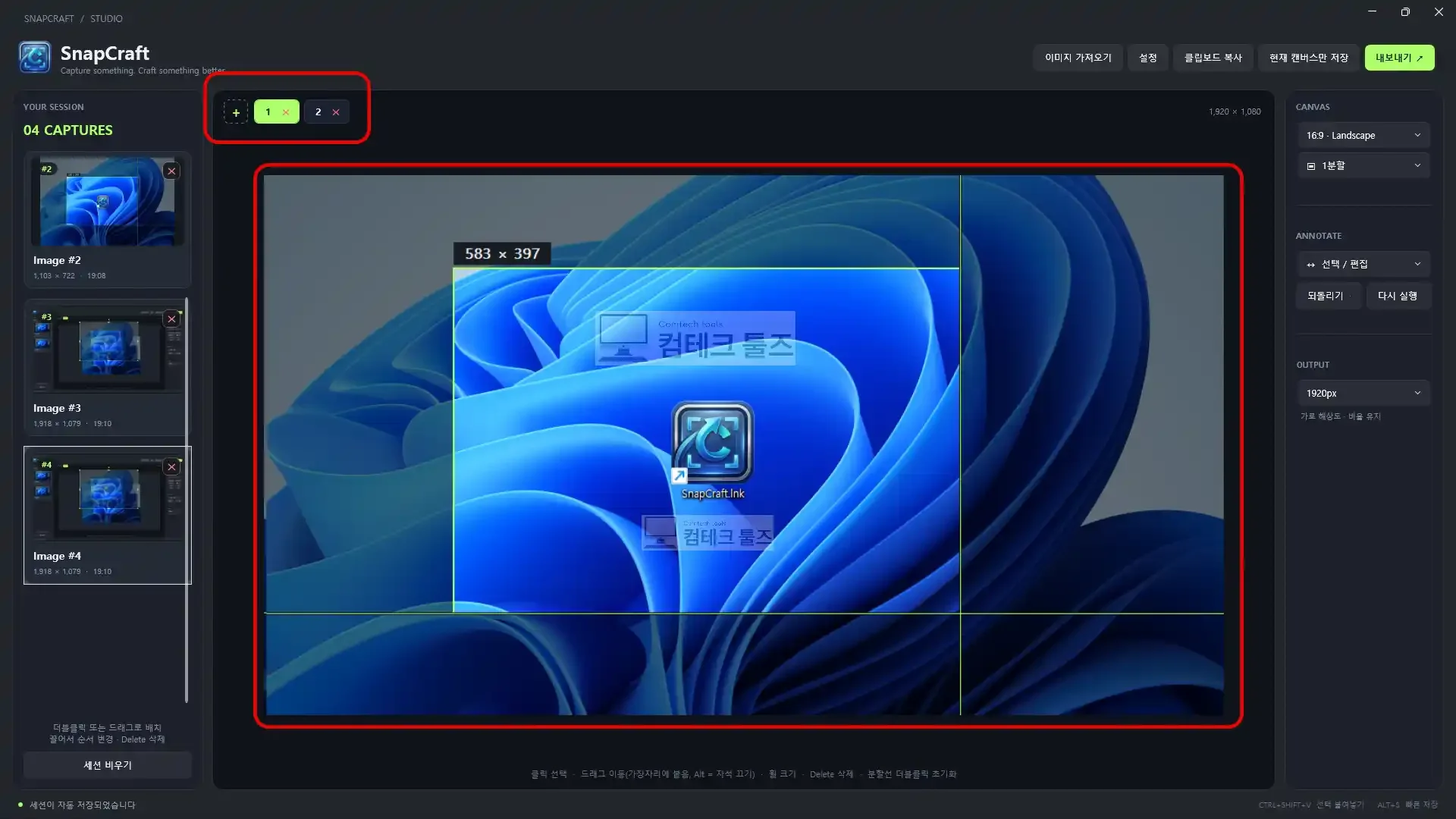This screenshot has width=1456, height=819.
Task: Select the Image #3 thumbnail
Action: 107,349
